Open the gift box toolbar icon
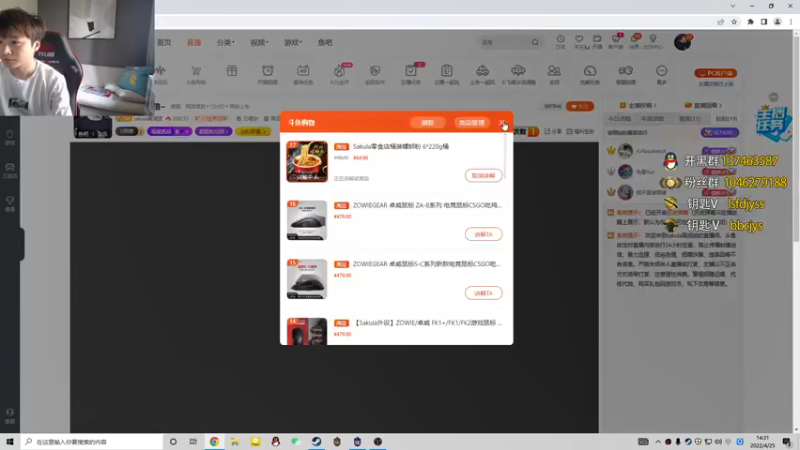This screenshot has width=800, height=450. [x=232, y=71]
